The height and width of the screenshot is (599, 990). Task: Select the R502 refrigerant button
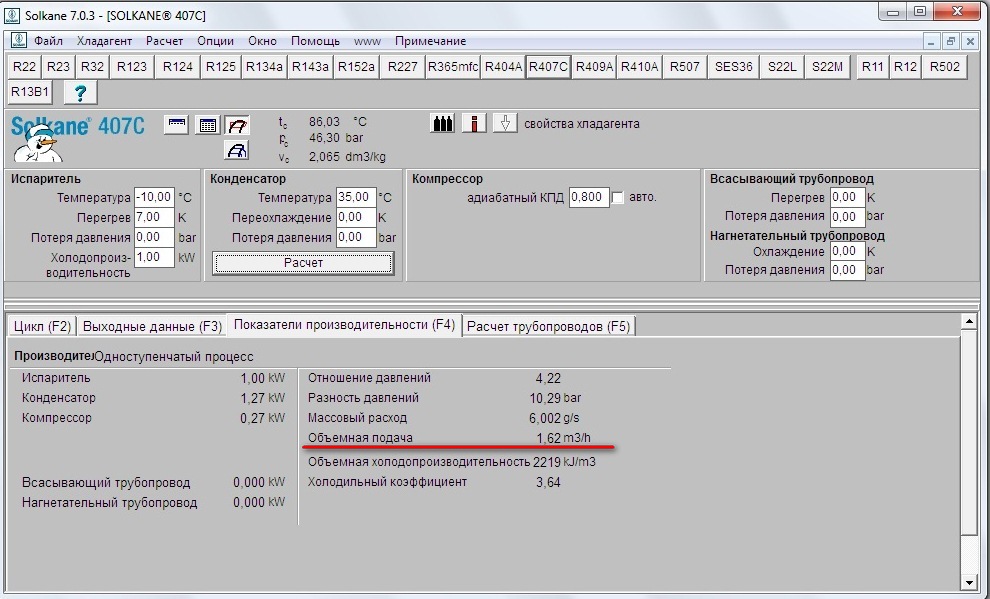(x=945, y=67)
